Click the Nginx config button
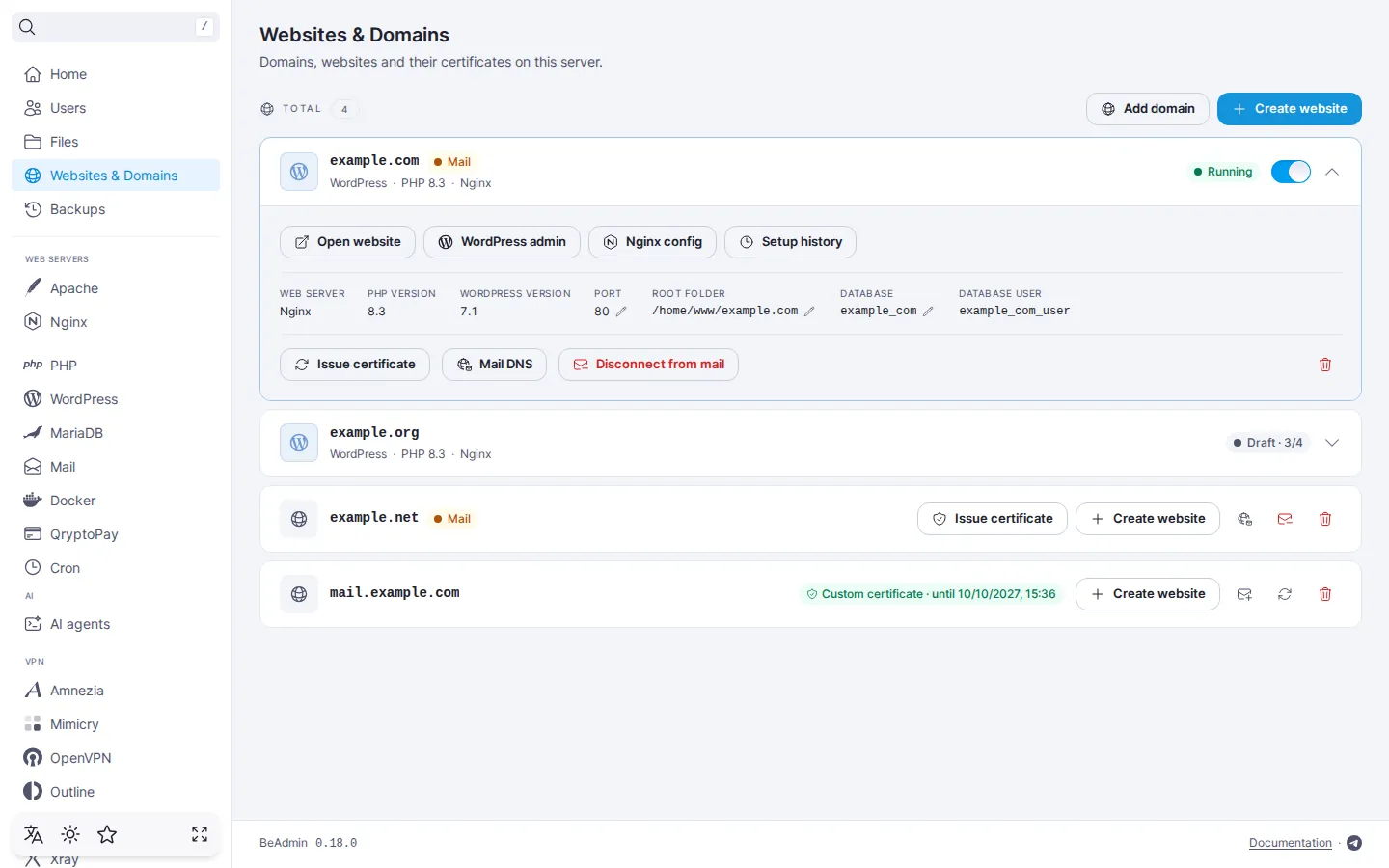 click(x=652, y=242)
